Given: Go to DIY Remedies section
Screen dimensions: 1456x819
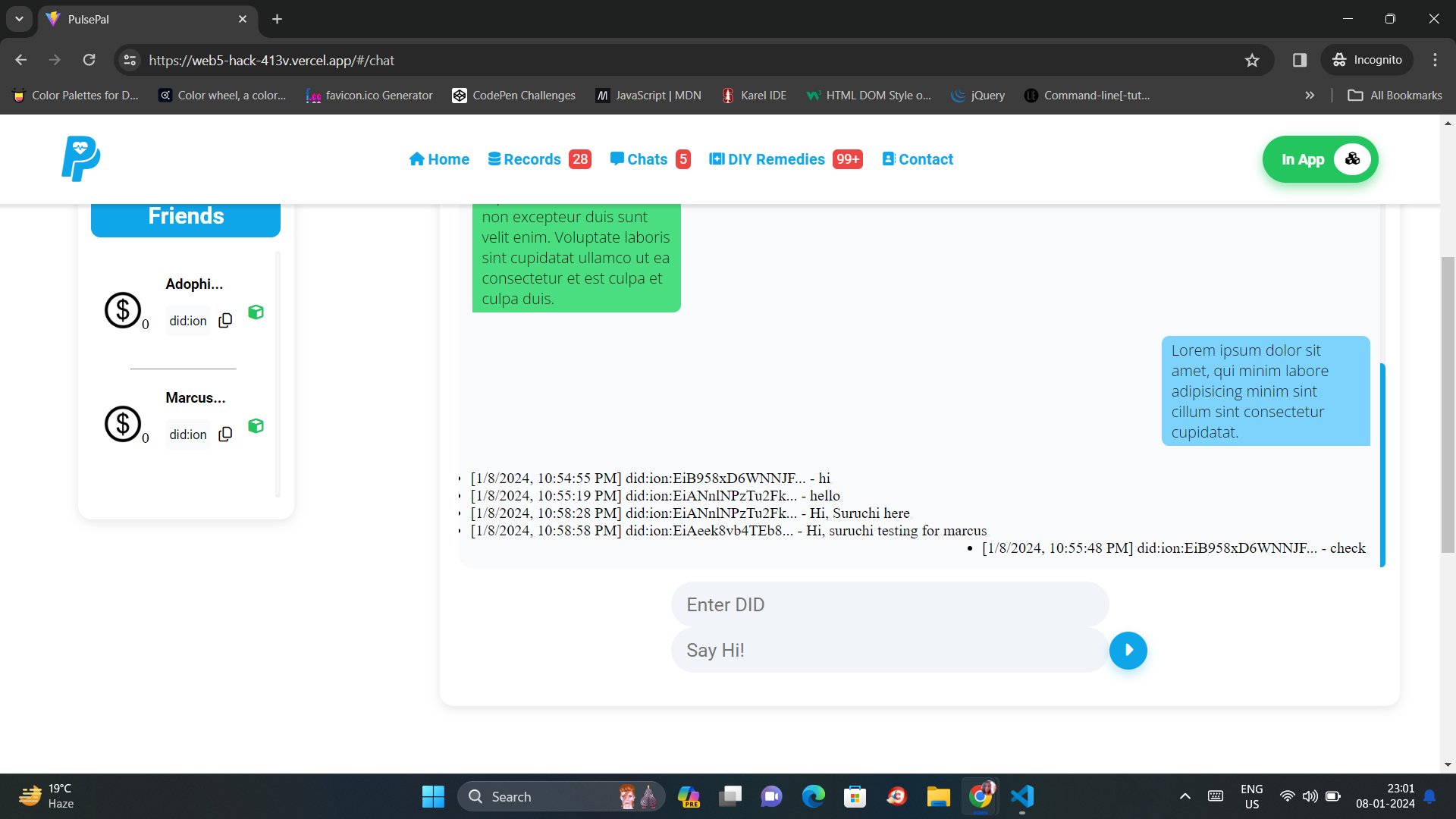Looking at the screenshot, I should coord(776,159).
